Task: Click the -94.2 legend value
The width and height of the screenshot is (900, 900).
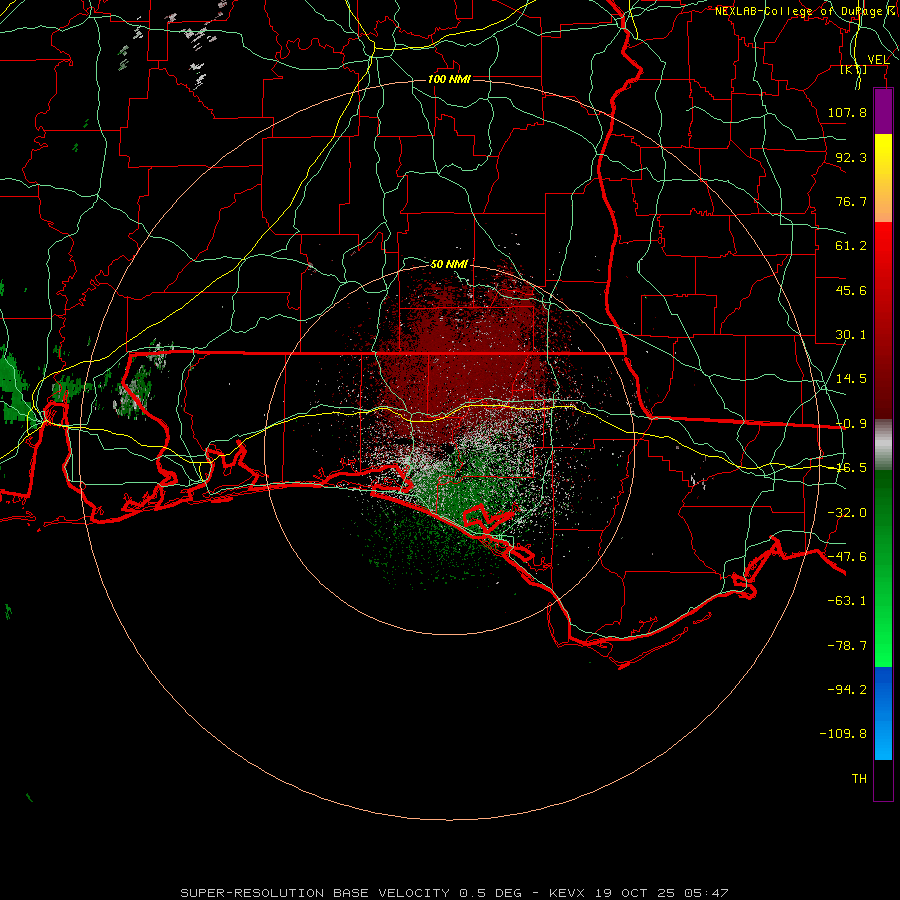Action: [847, 690]
